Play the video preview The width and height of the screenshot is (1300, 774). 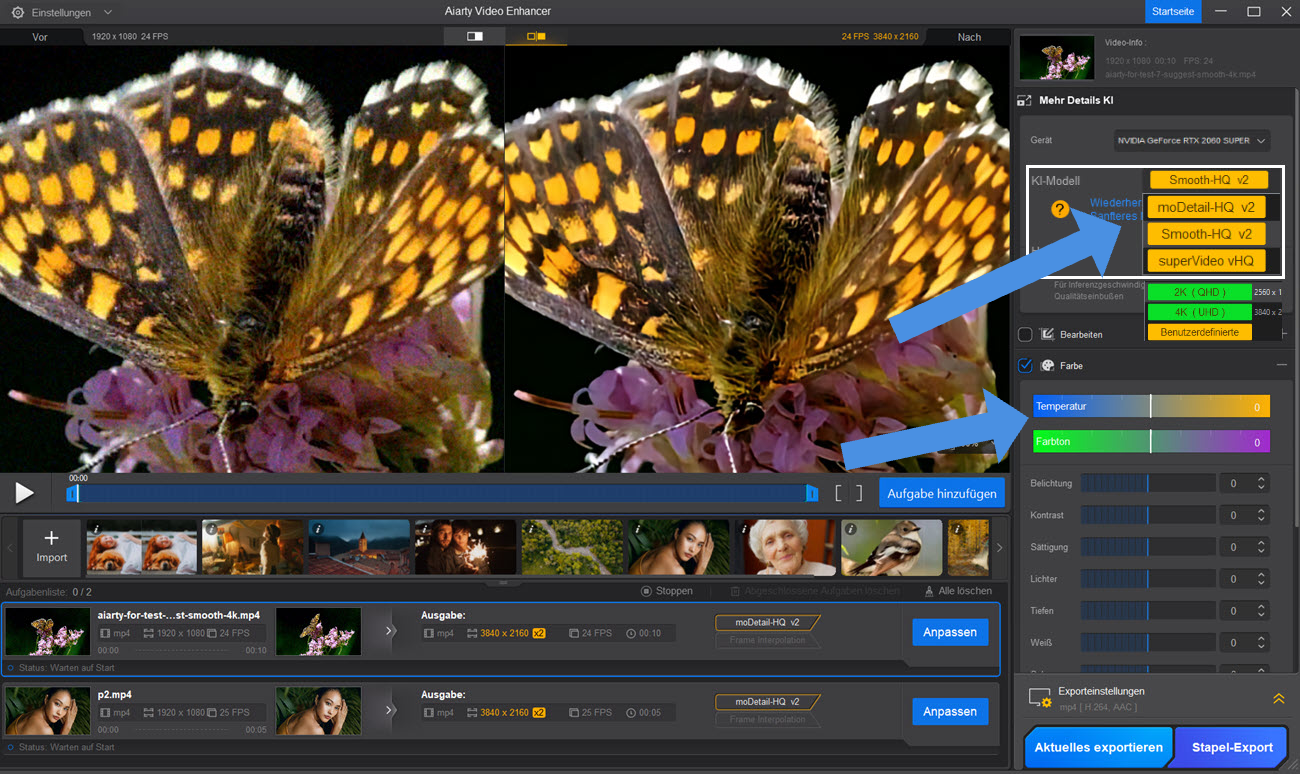coord(24,492)
